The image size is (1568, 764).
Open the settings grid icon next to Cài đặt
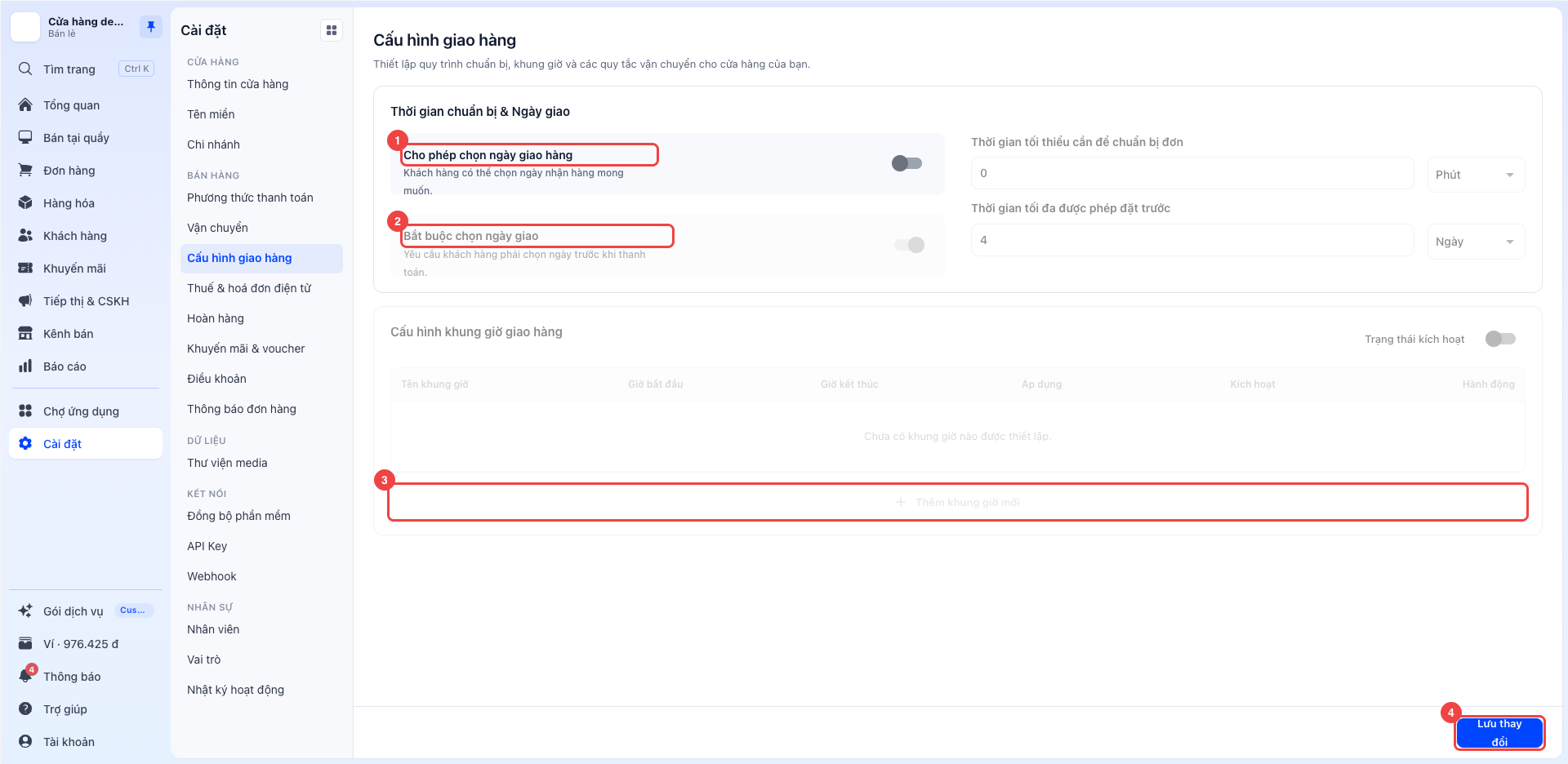pos(332,30)
